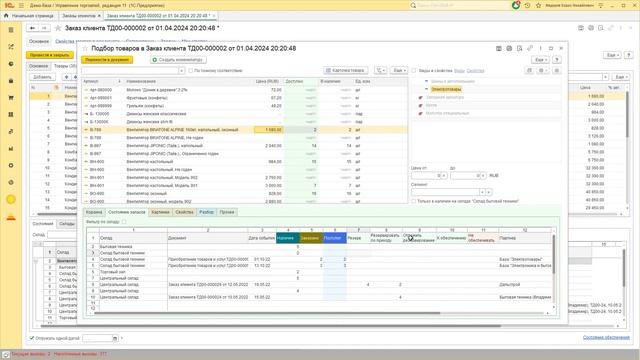Click the 1C logo icon in title bar

[9, 5]
